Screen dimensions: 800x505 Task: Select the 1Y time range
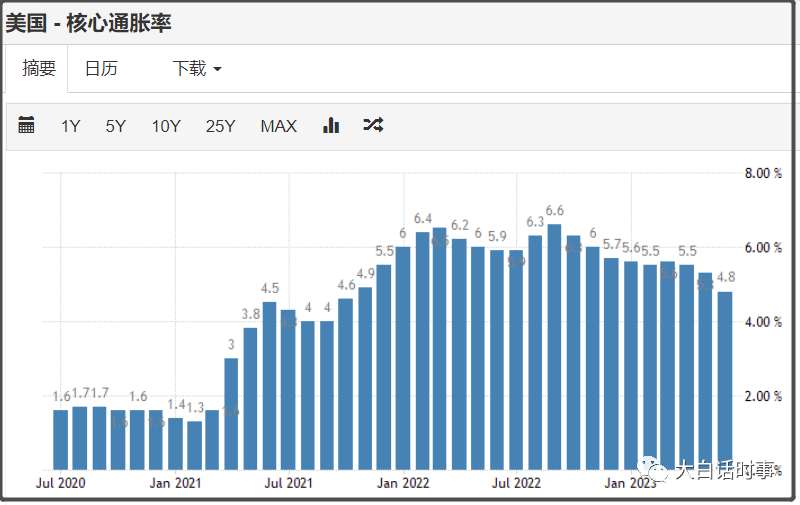(x=70, y=126)
